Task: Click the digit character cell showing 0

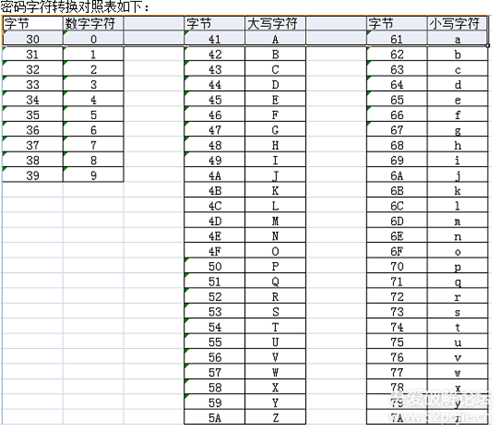Action: tap(93, 39)
